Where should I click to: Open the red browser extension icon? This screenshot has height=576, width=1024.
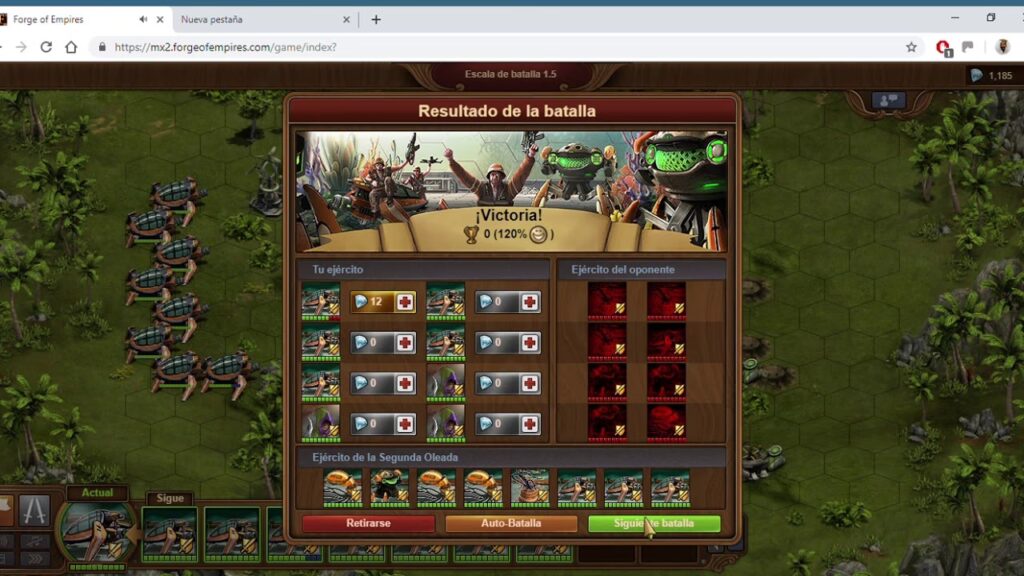tap(942, 47)
